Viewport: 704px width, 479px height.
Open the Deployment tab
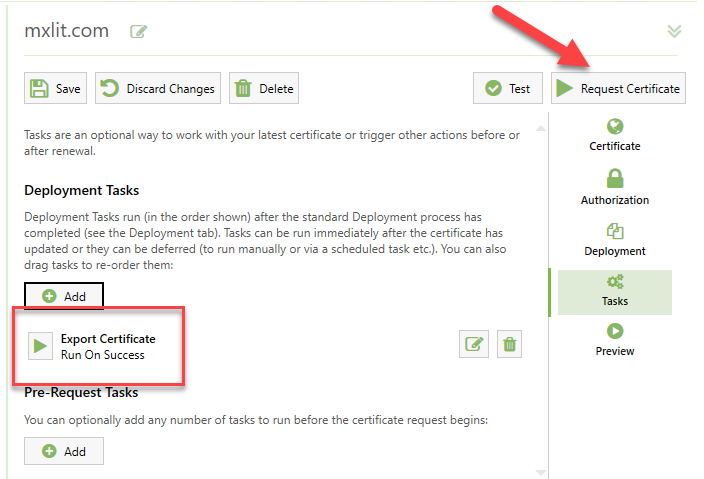pos(614,240)
